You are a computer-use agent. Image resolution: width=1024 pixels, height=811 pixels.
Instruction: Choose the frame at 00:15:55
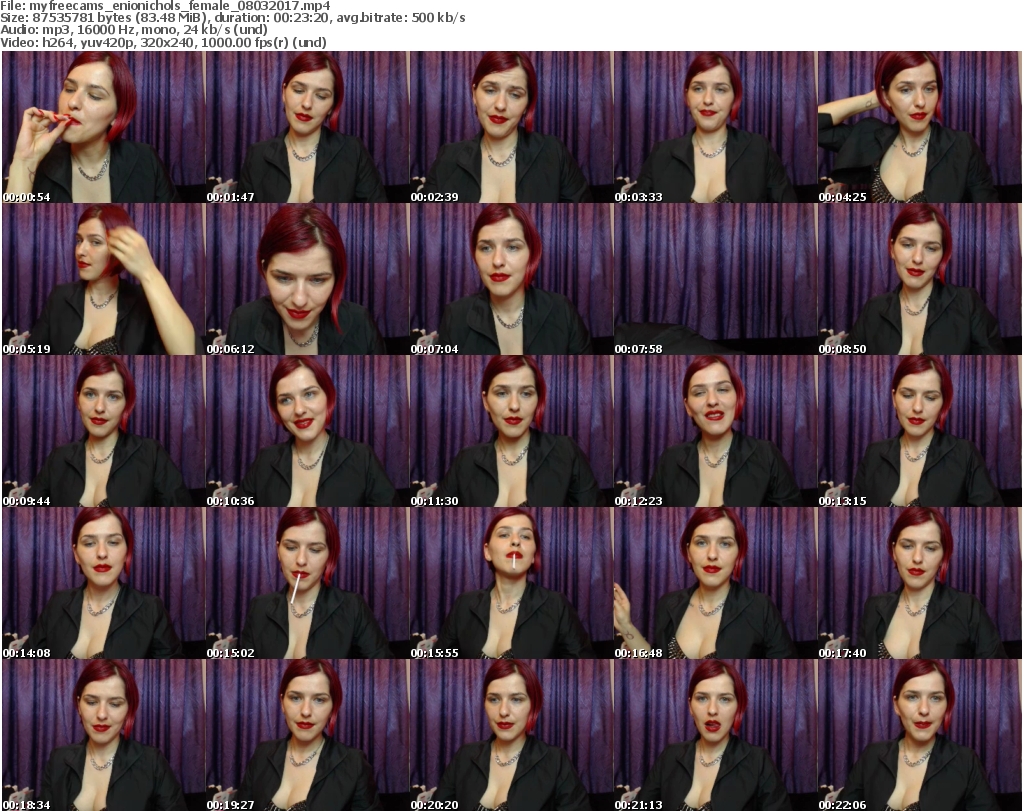[x=511, y=583]
